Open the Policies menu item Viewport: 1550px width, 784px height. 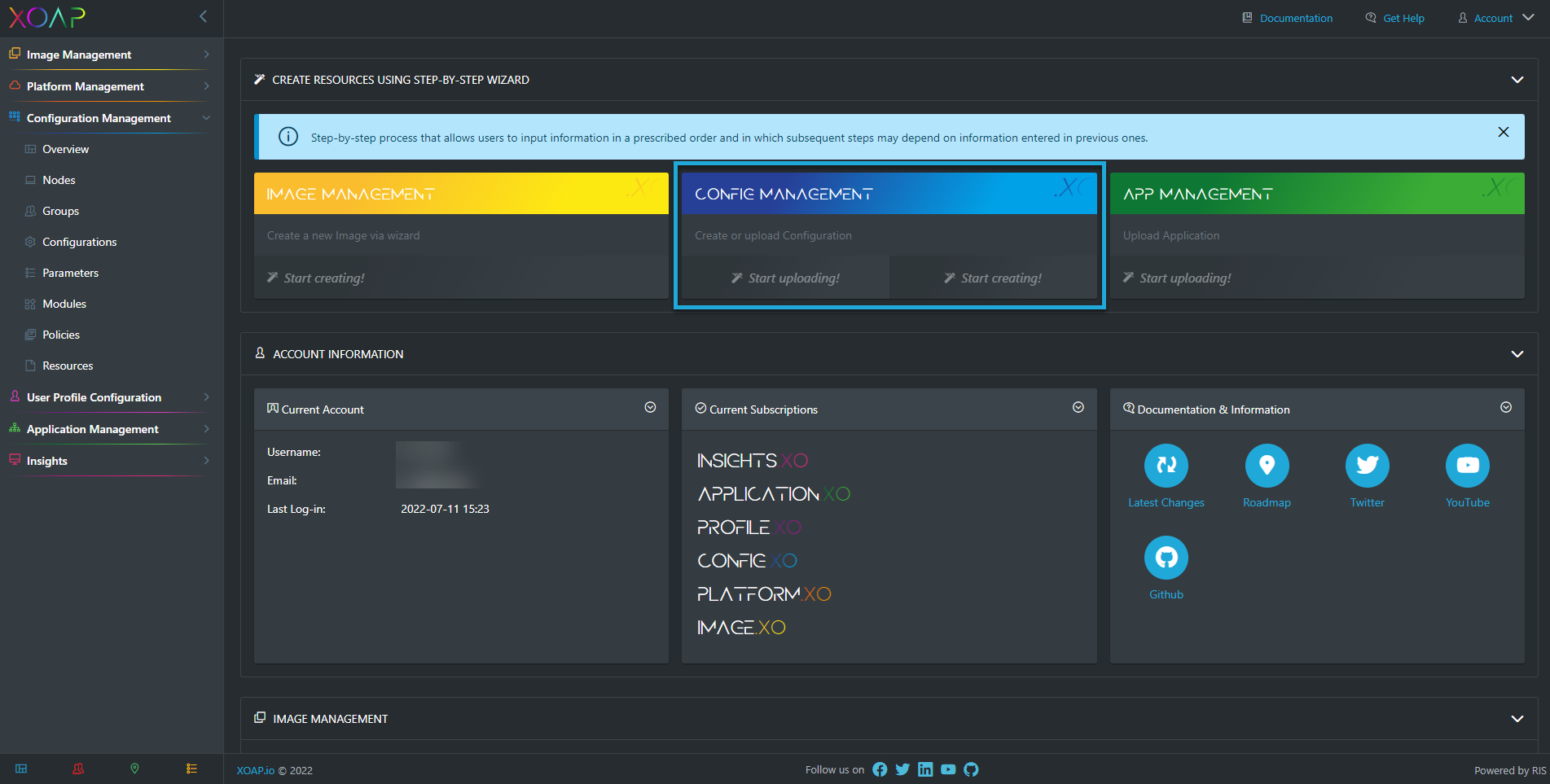tap(61, 335)
